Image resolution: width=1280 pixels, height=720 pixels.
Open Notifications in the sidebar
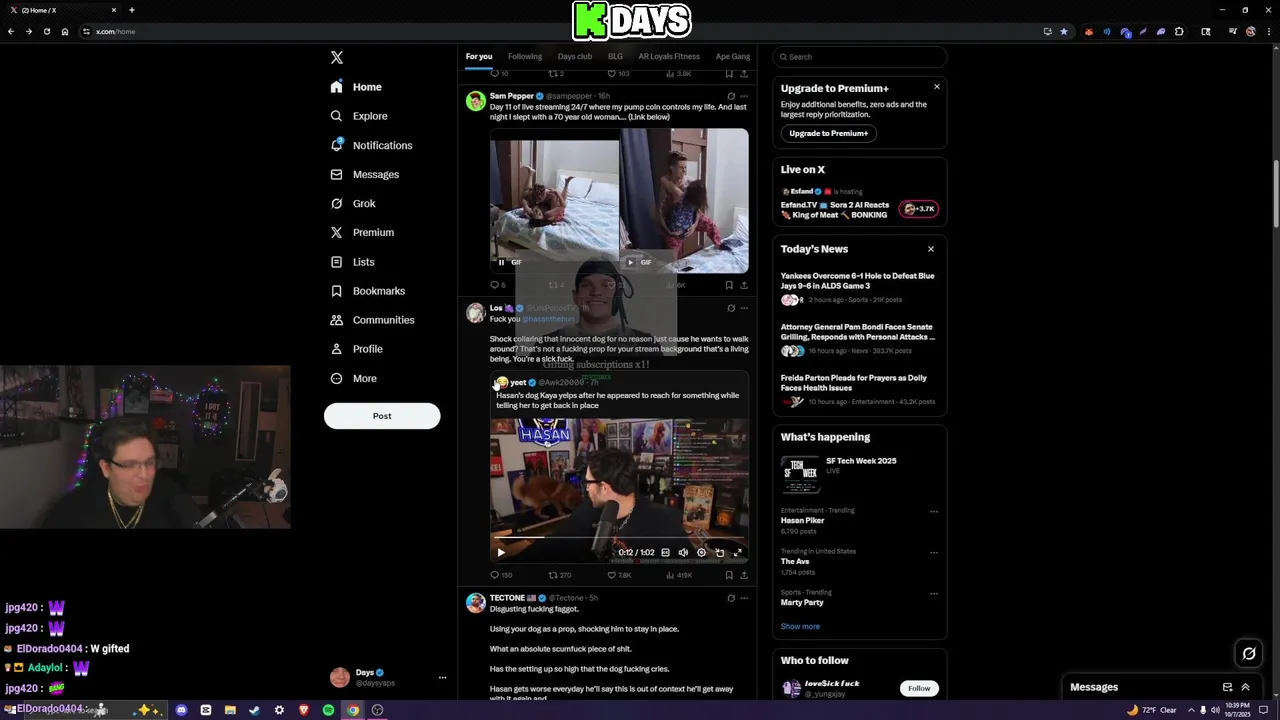(x=371, y=145)
